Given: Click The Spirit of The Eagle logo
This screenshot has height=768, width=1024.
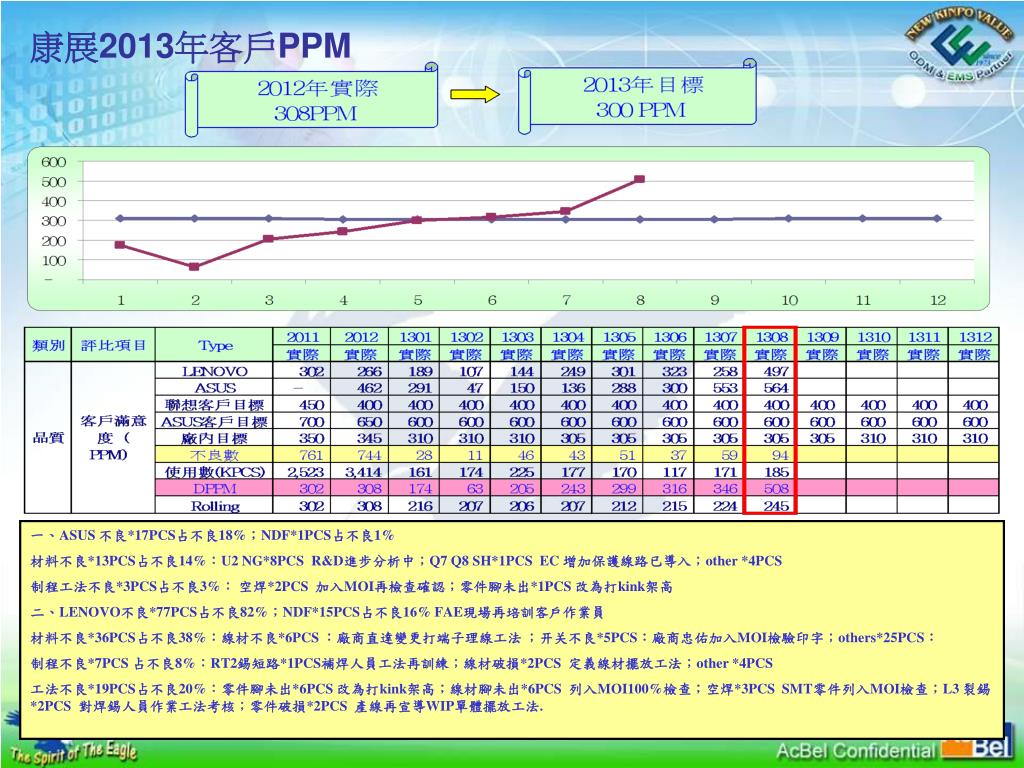Looking at the screenshot, I should pyautogui.click(x=73, y=753).
